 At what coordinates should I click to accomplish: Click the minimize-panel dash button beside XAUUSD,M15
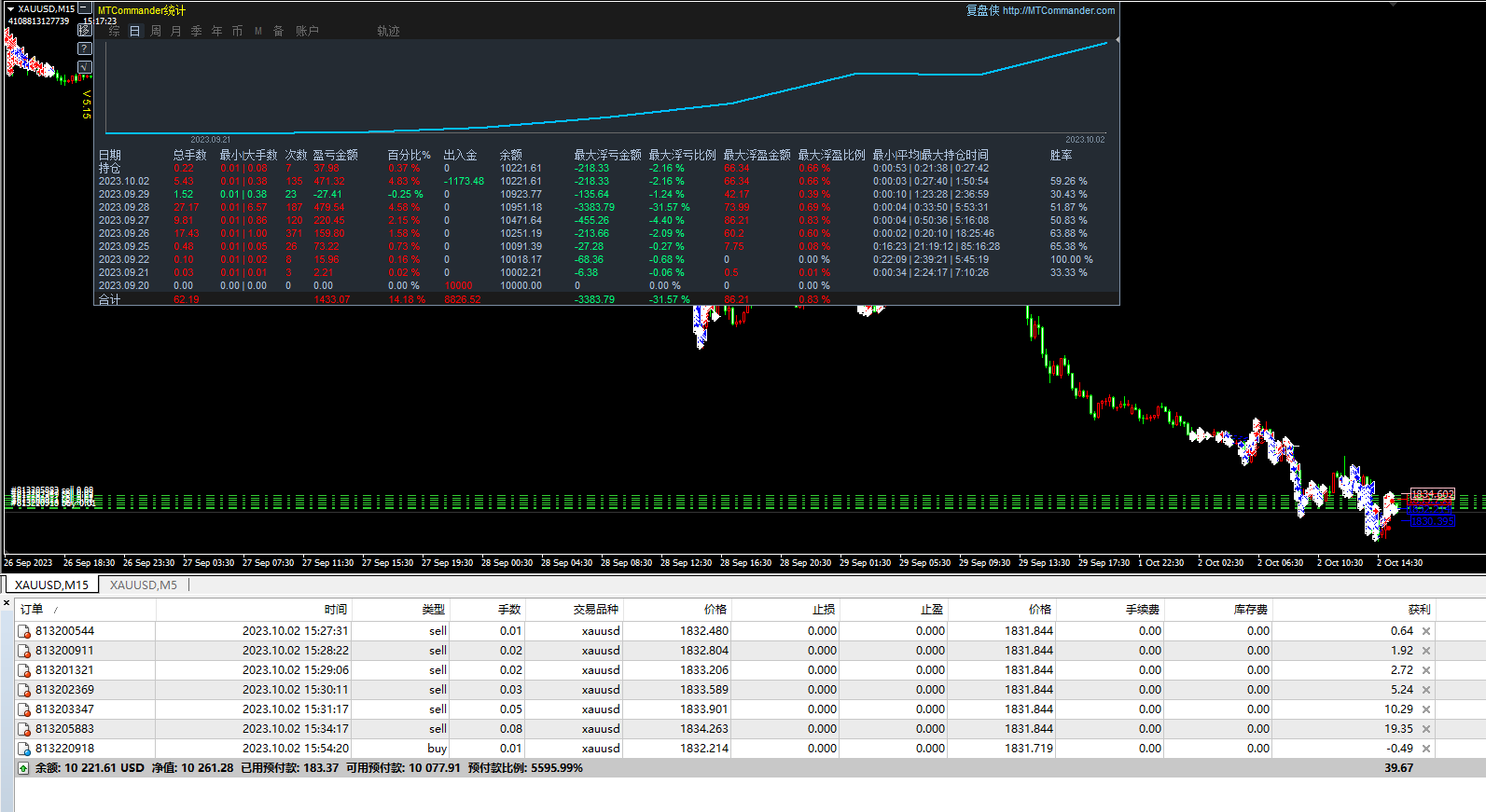point(84,8)
